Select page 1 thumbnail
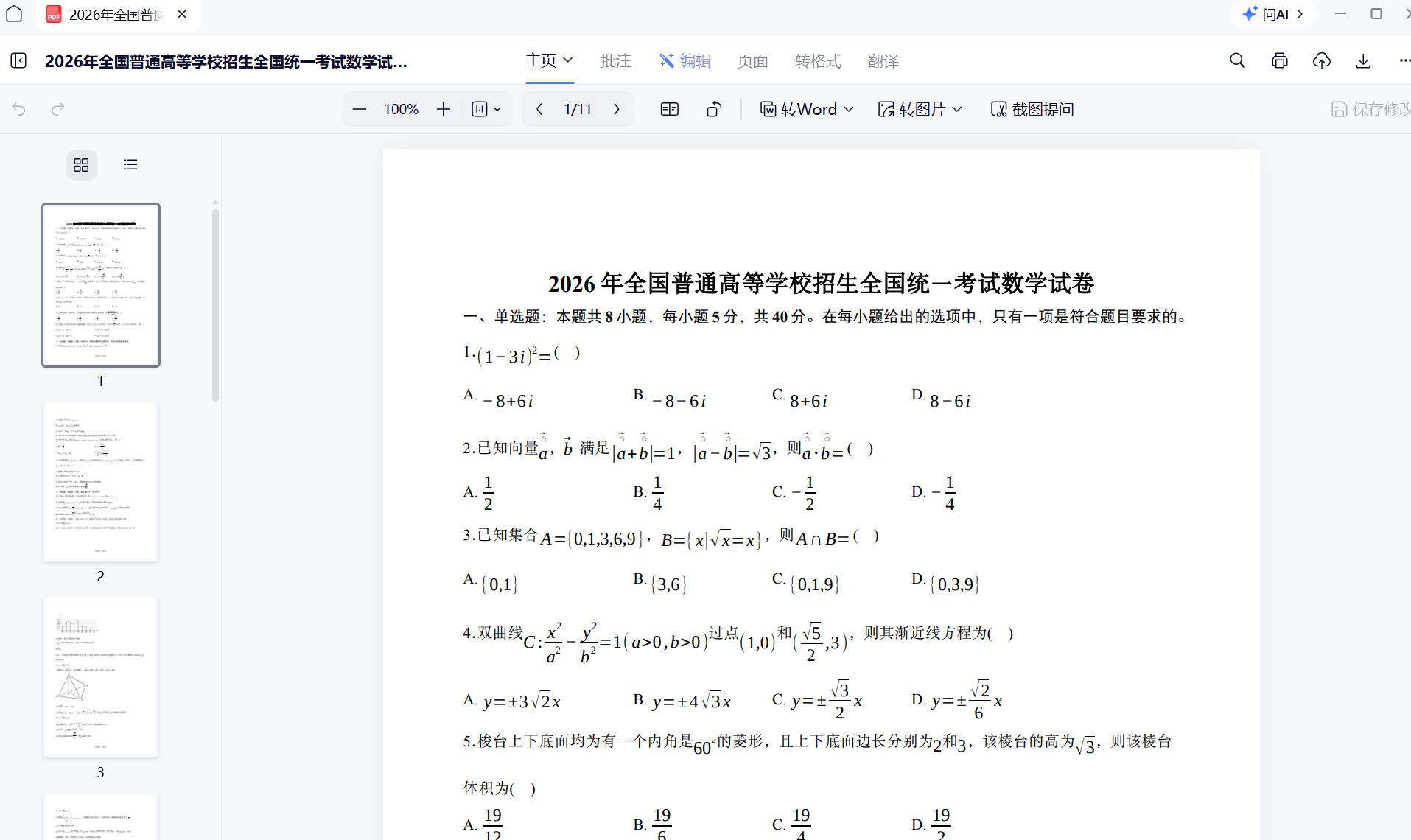The height and width of the screenshot is (840, 1411). click(x=101, y=285)
